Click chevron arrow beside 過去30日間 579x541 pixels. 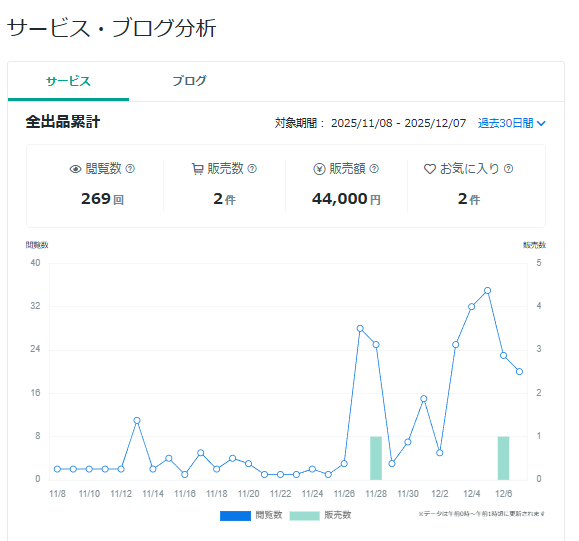click(541, 123)
